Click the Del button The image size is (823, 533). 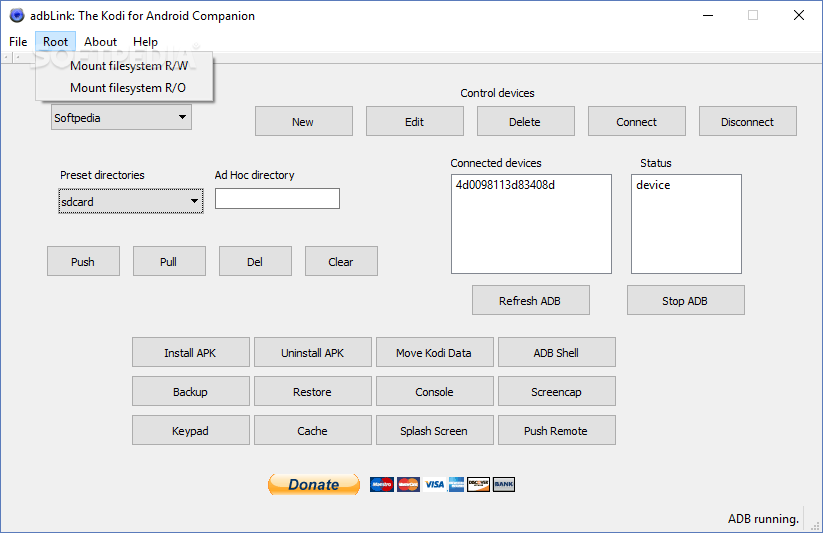coord(255,261)
